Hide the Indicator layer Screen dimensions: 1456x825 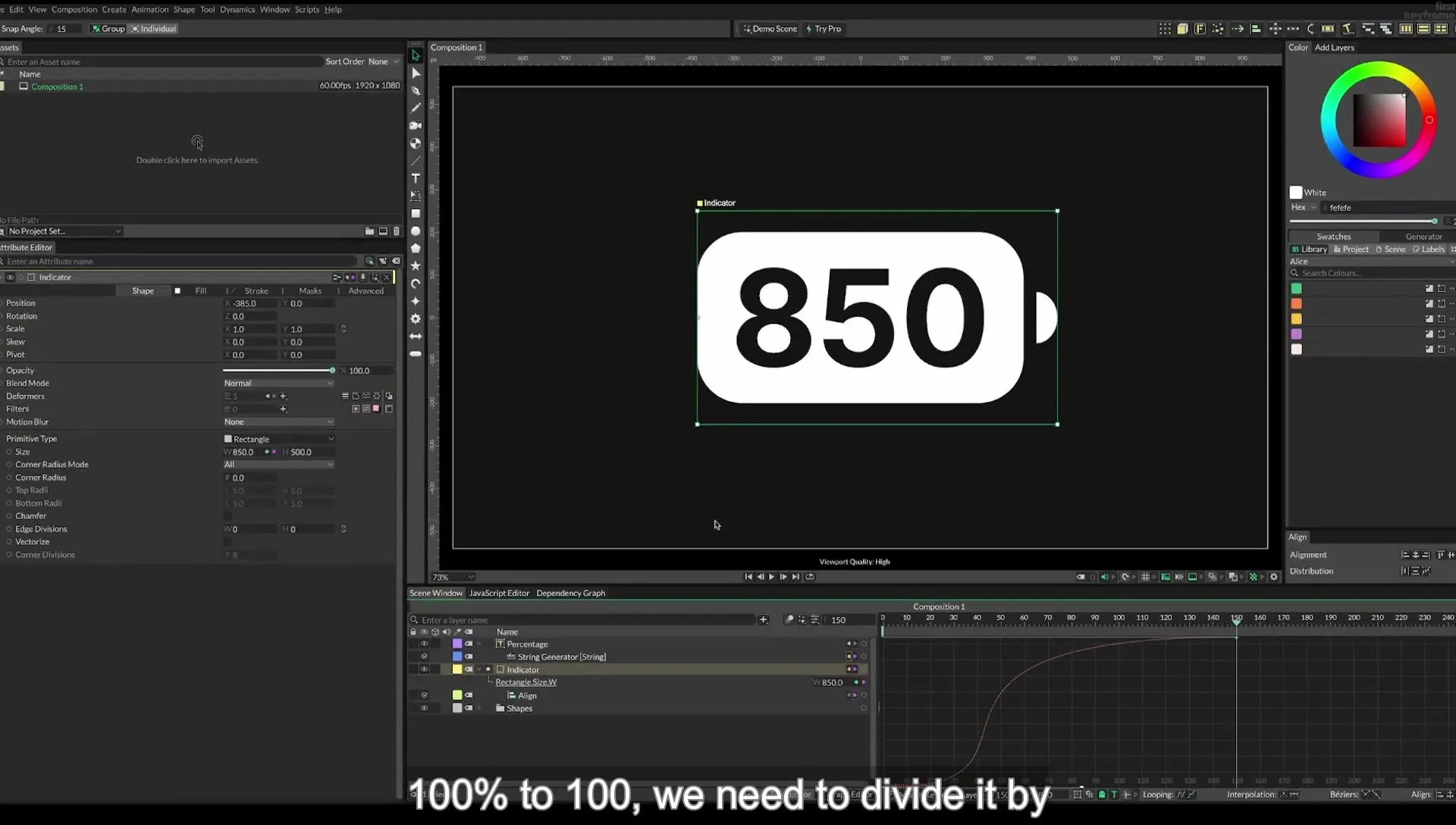click(424, 670)
